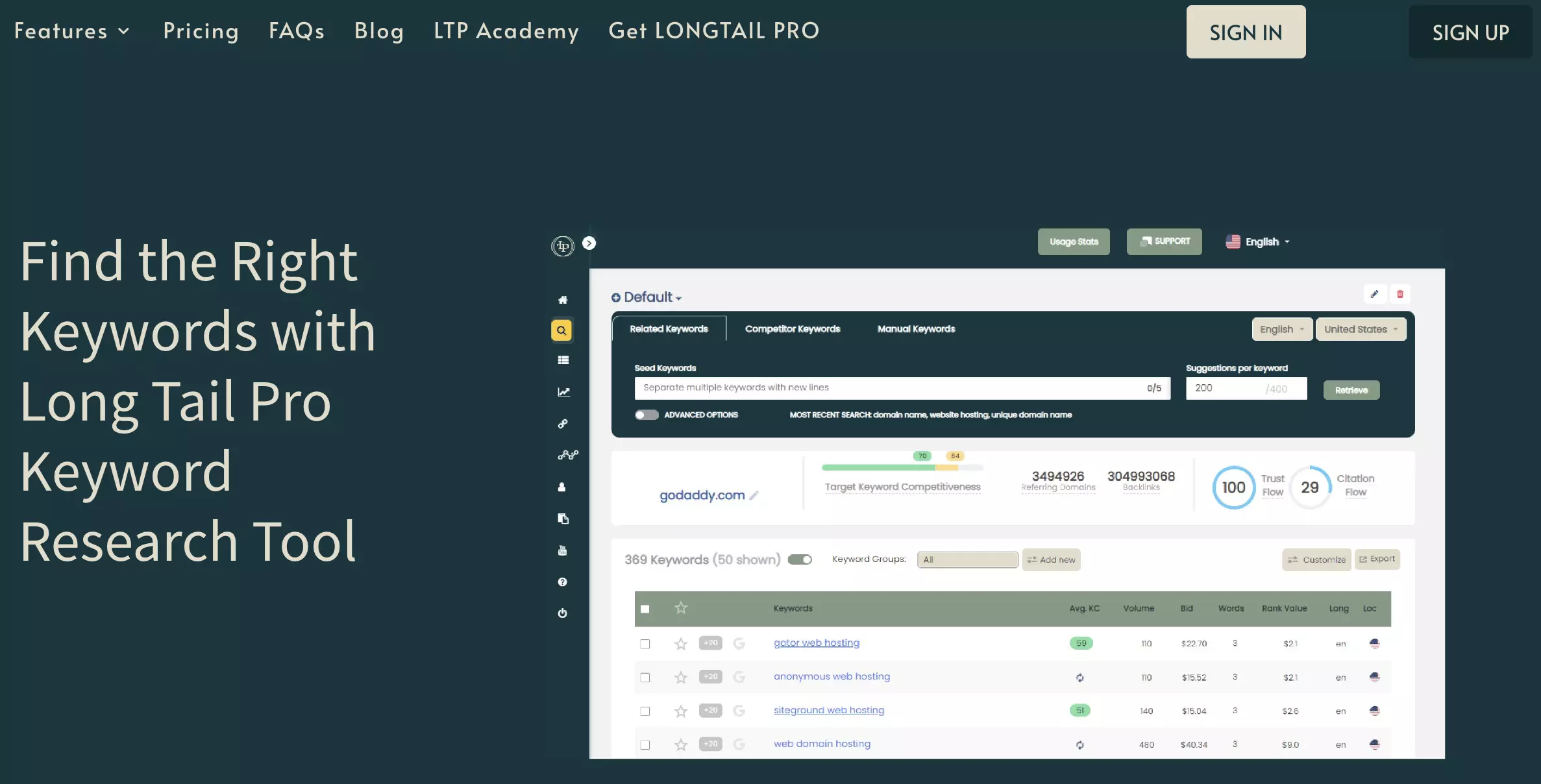Click the SIGN IN button
This screenshot has height=784, width=1541.
[x=1246, y=32]
